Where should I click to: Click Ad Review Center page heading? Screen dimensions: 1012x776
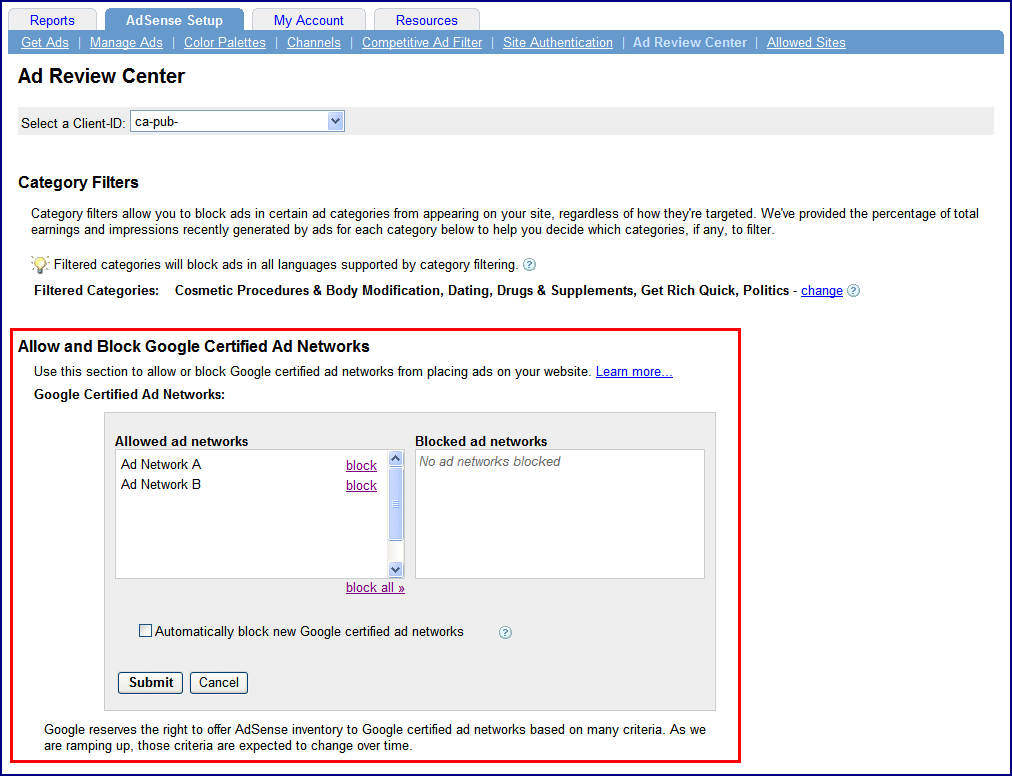coord(101,76)
